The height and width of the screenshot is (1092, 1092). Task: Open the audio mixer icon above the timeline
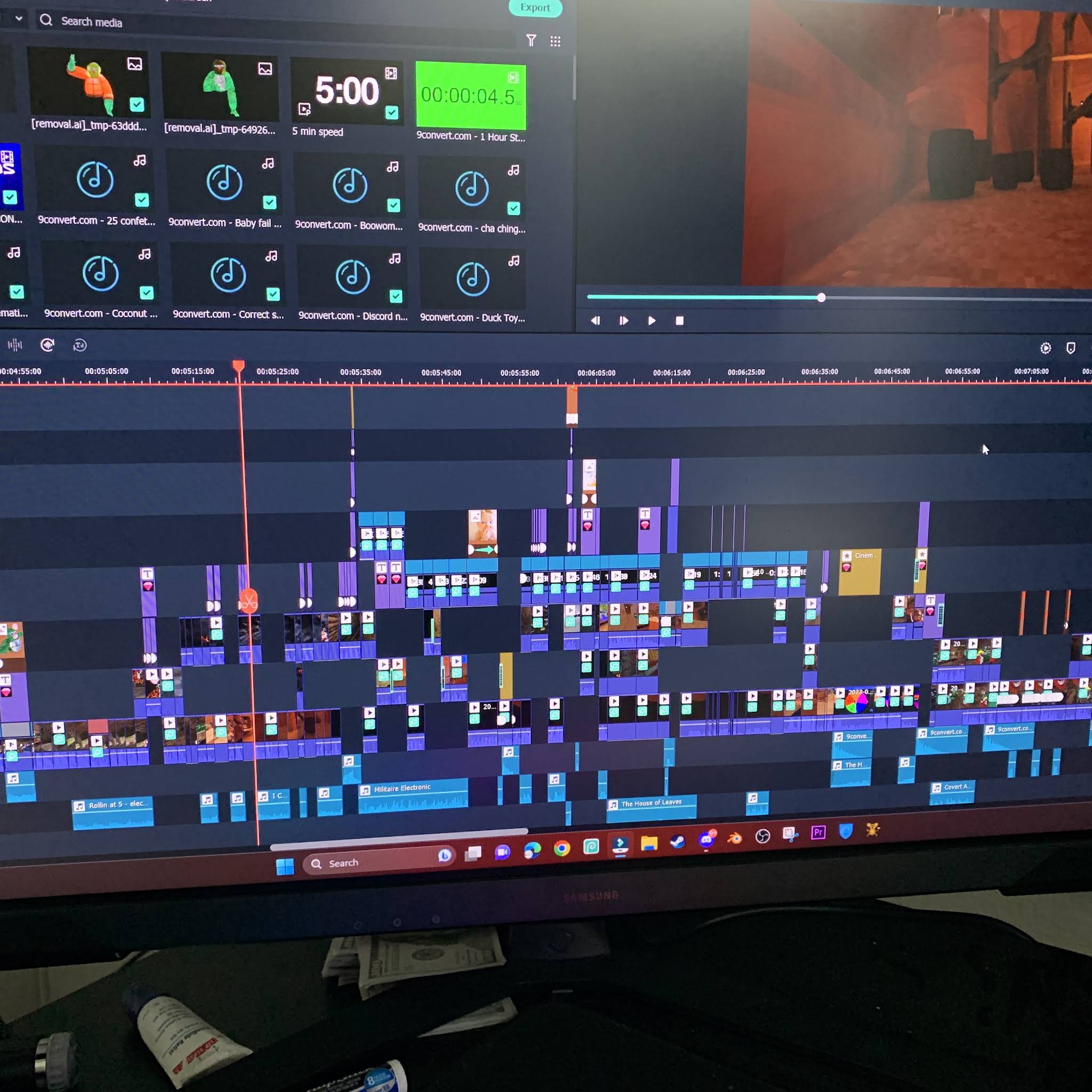point(15,345)
